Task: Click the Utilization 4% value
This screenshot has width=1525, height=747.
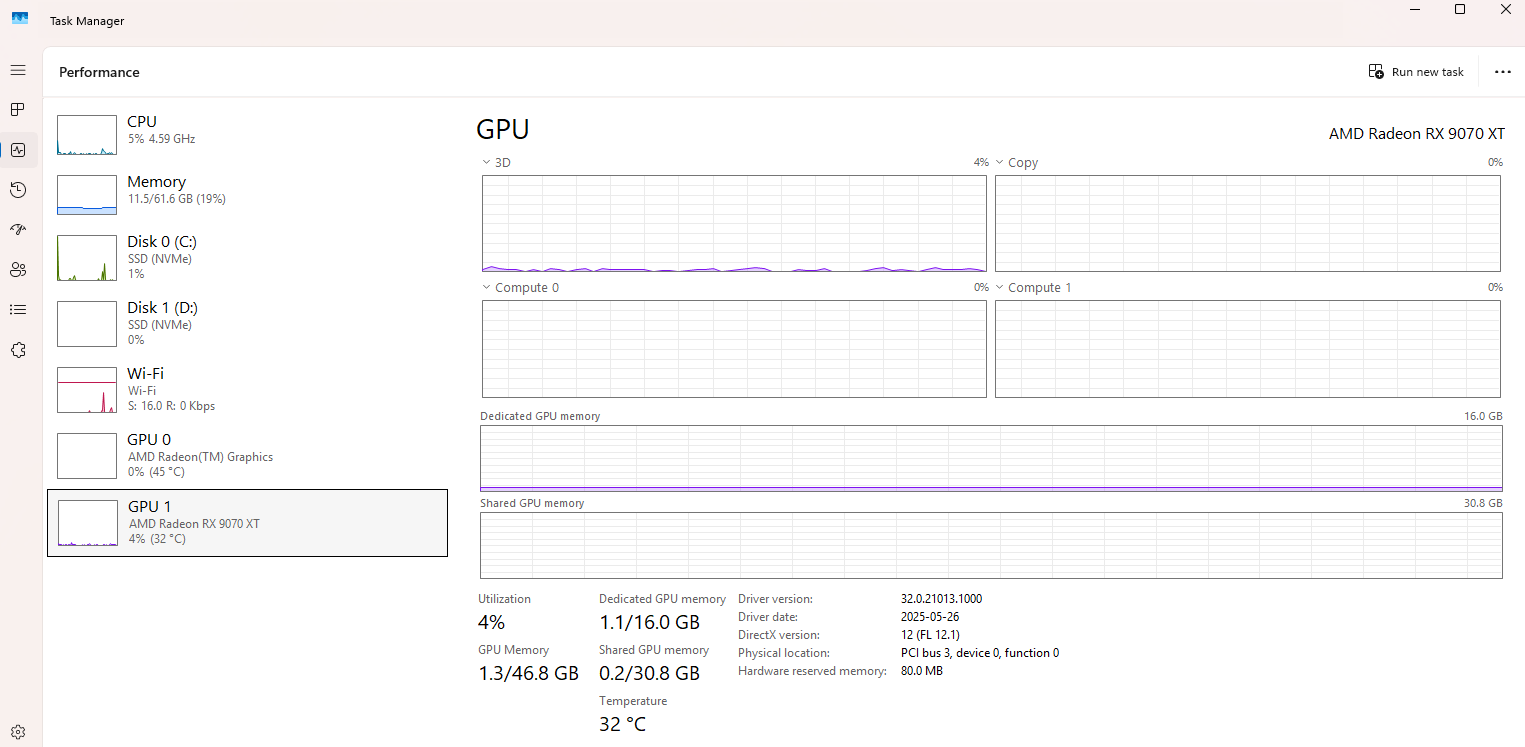Action: (491, 622)
